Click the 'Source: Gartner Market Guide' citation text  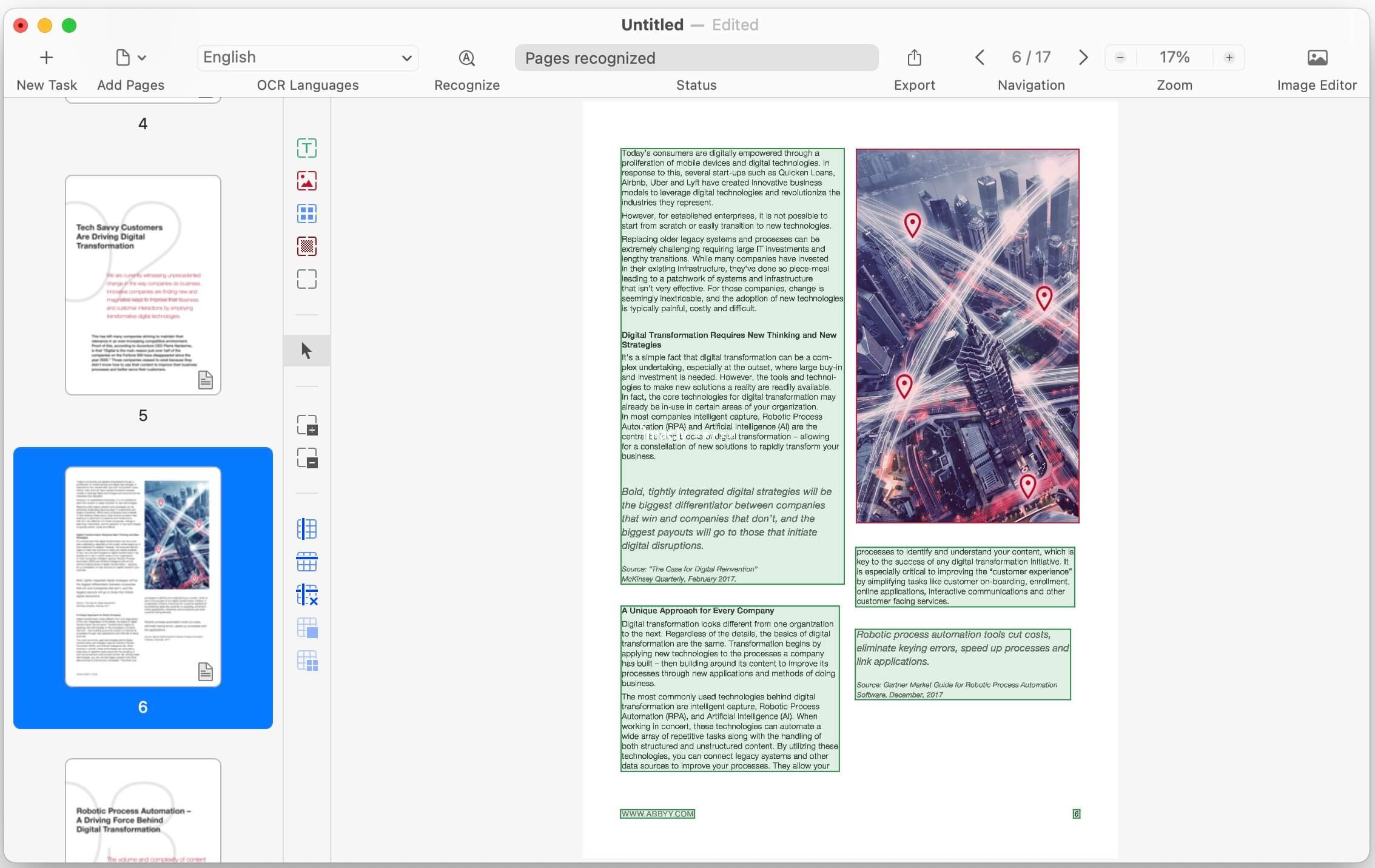coord(956,690)
